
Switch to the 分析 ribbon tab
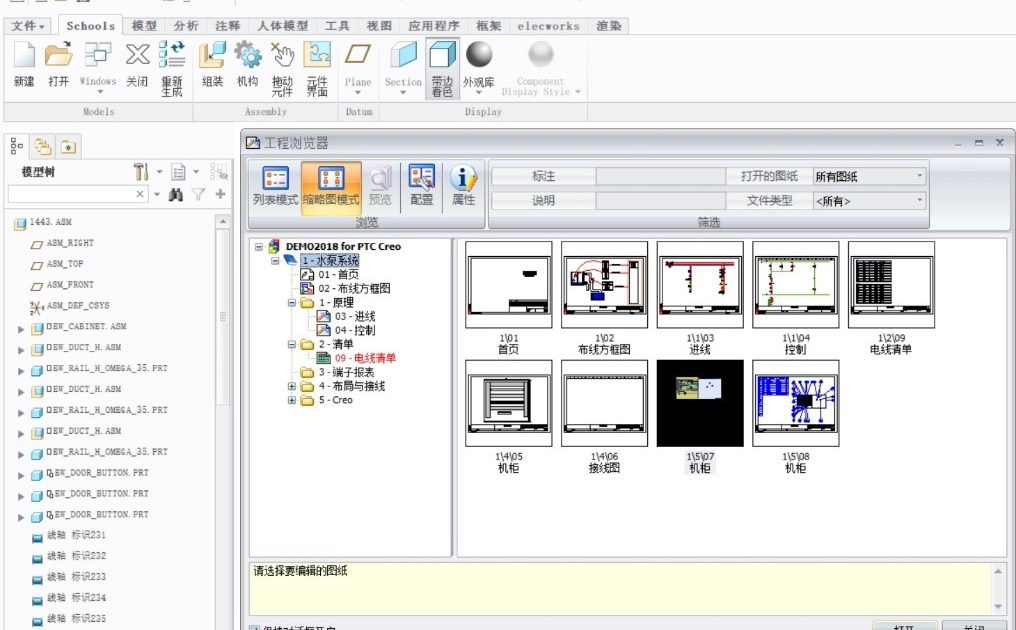pos(185,26)
